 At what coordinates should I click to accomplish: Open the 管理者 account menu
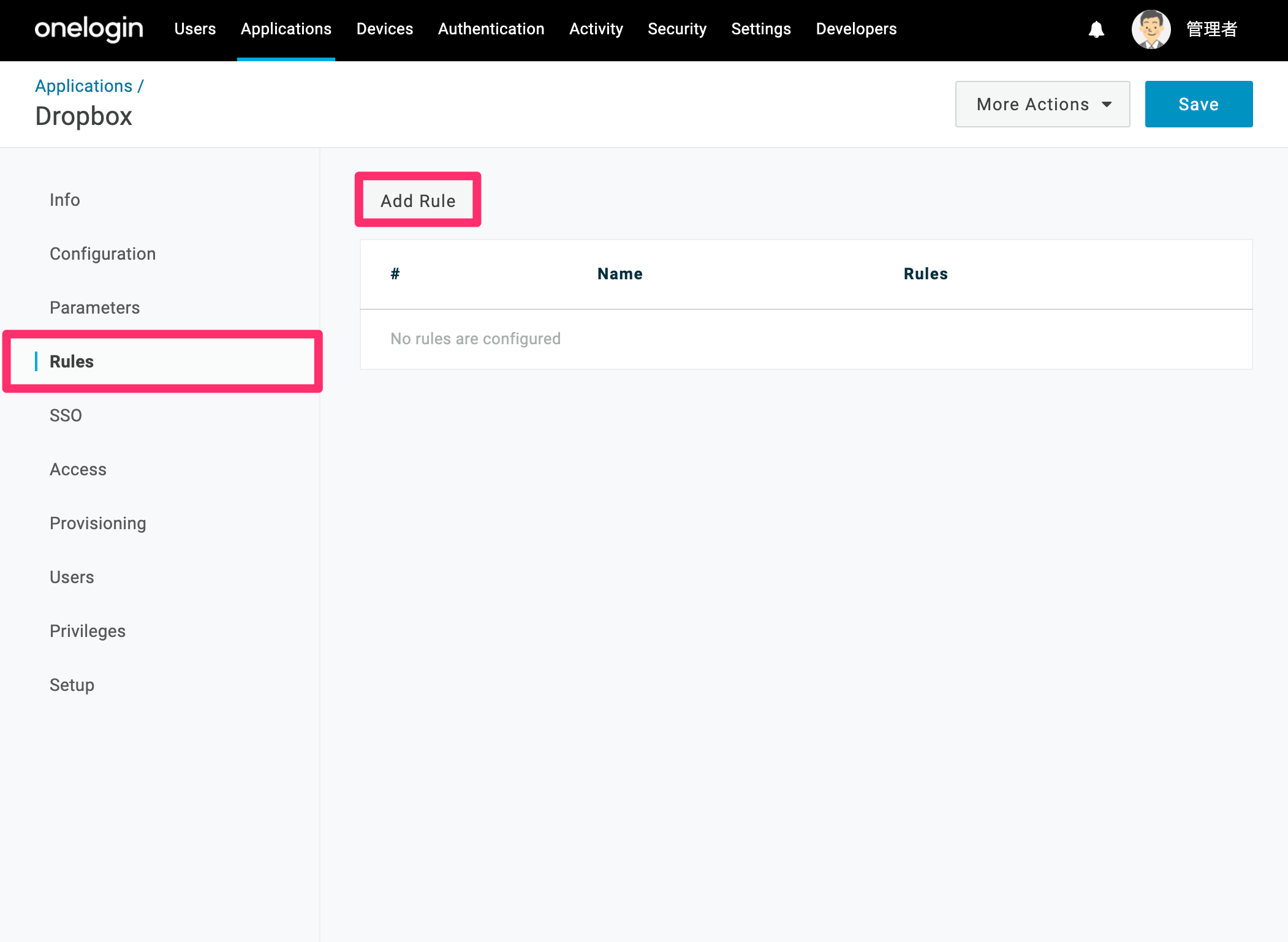tap(1211, 29)
